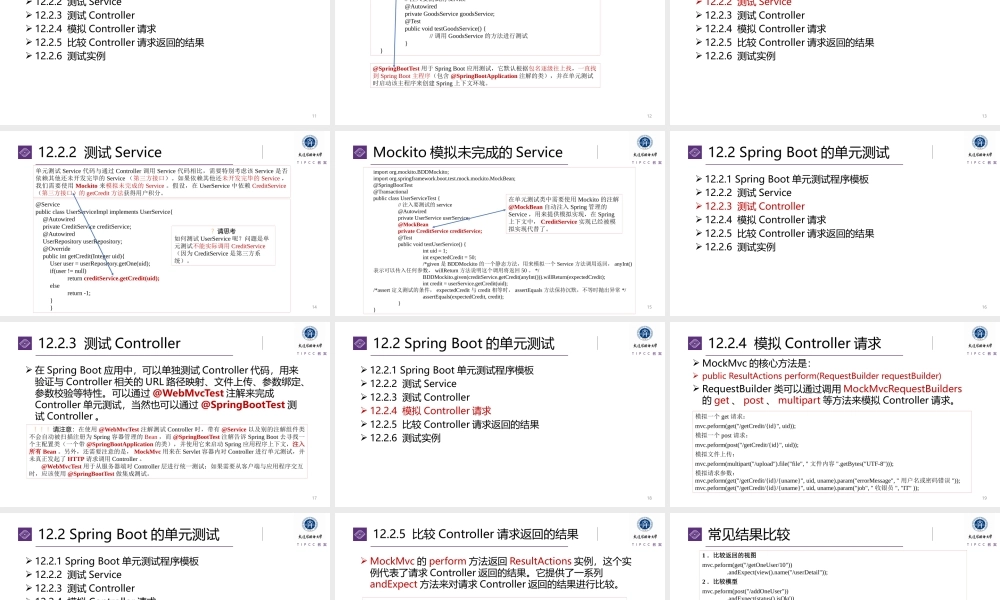Image resolution: width=1000 pixels, height=600 pixels.
Task: Click the title icon beside "12.2.3 测试 Controller" heading
Action: [x=23, y=344]
